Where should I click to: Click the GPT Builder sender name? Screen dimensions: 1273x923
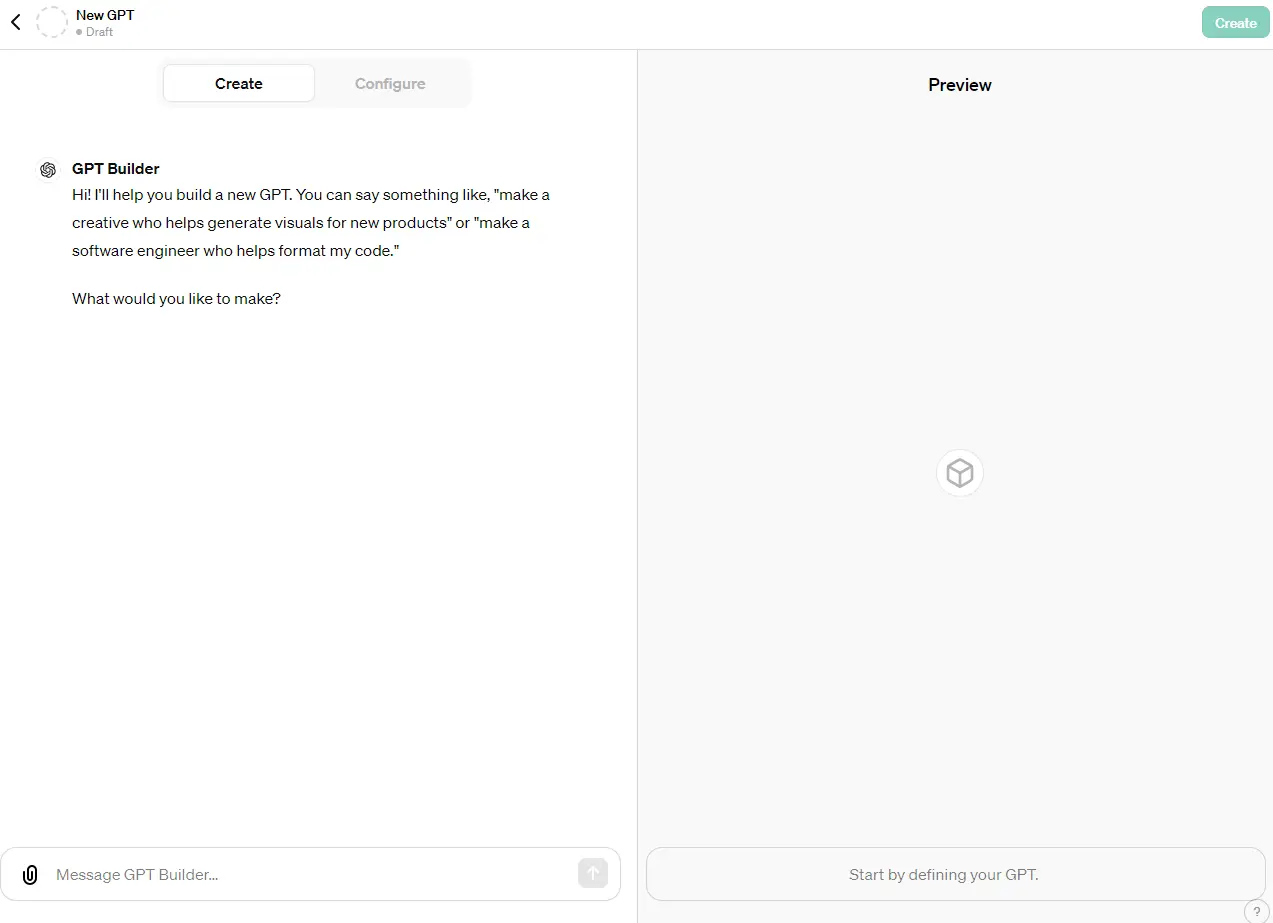116,169
